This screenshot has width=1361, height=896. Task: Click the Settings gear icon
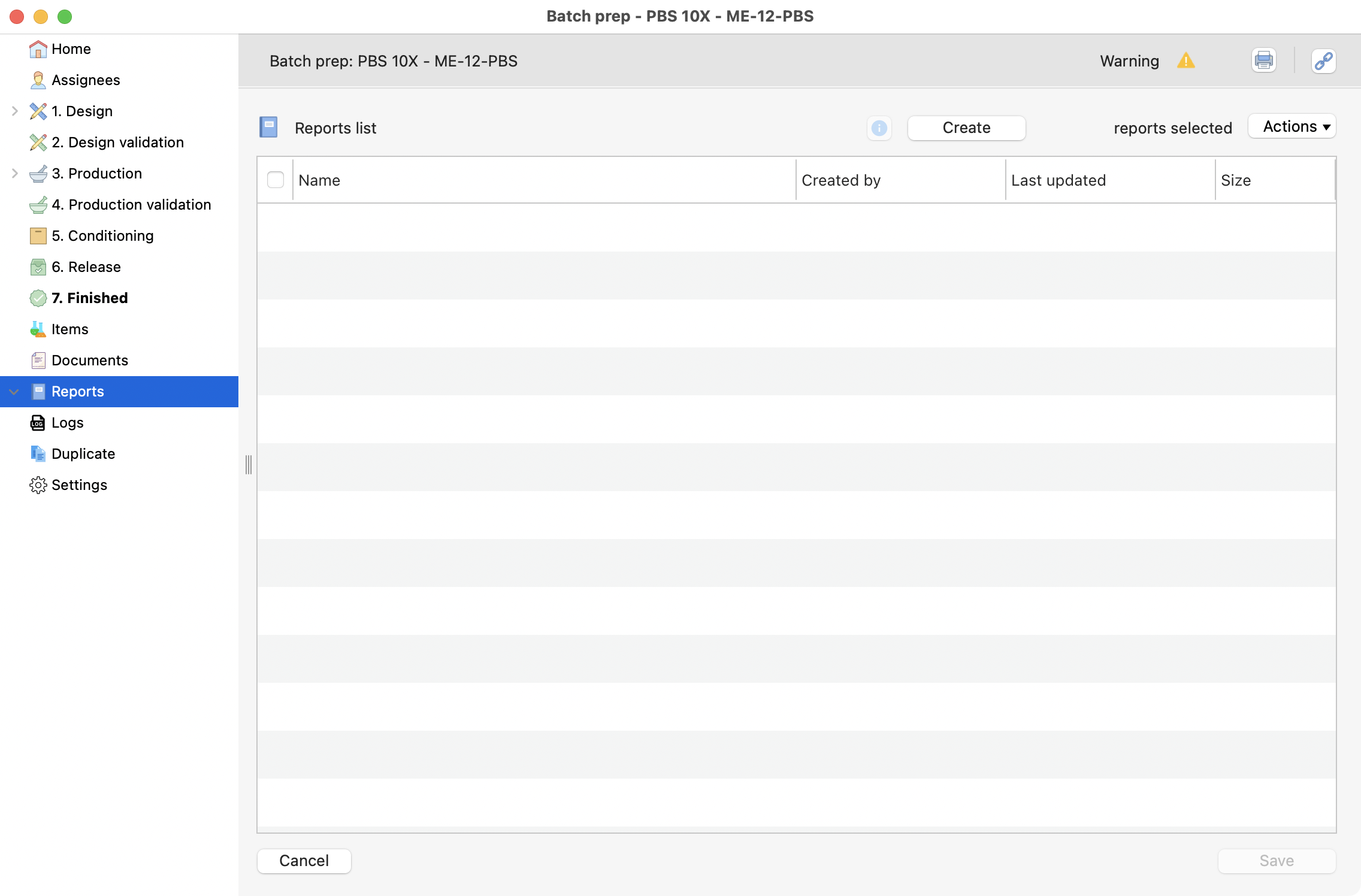click(38, 485)
